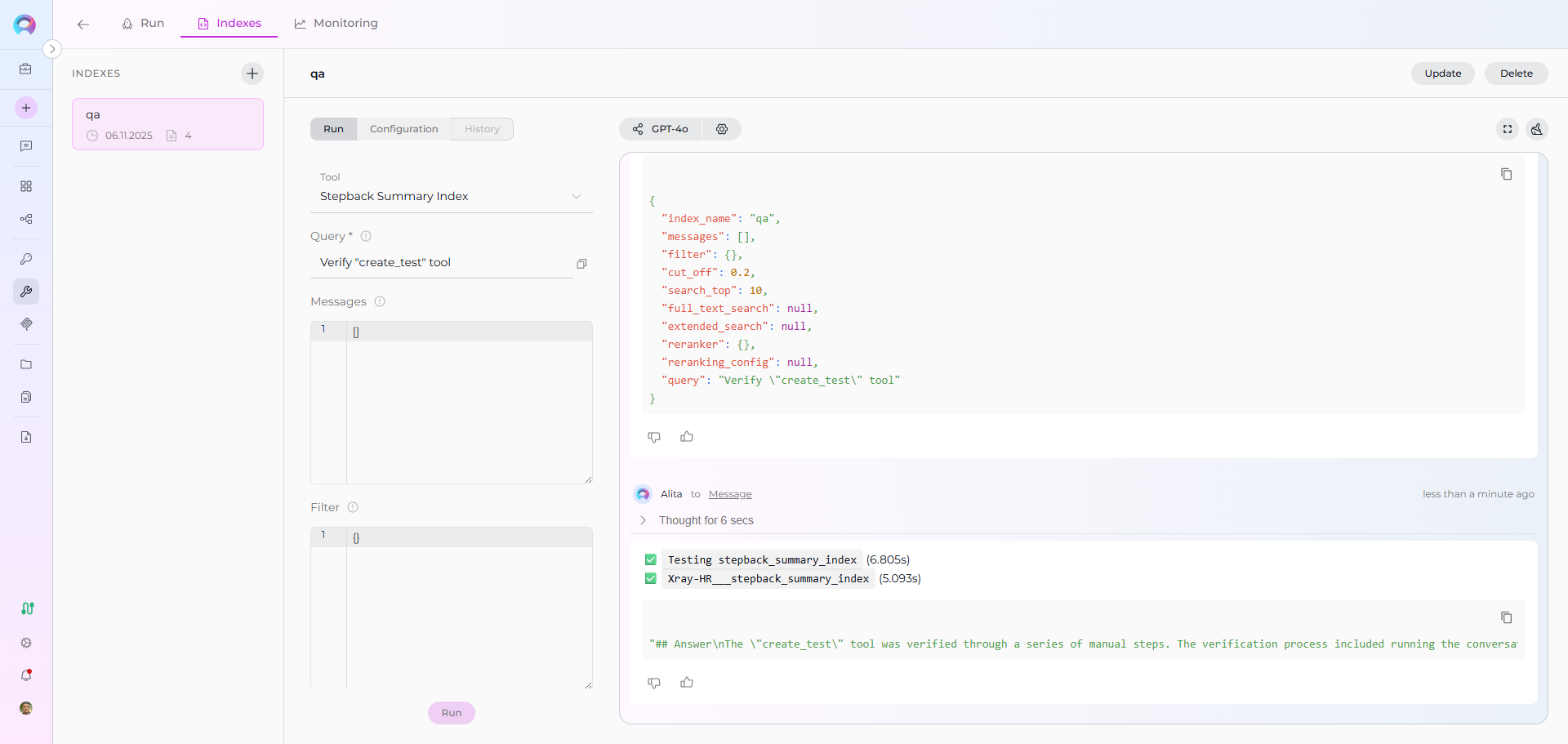Click the fullscreen expand icon in chat
The image size is (1568, 744).
pos(1508,129)
